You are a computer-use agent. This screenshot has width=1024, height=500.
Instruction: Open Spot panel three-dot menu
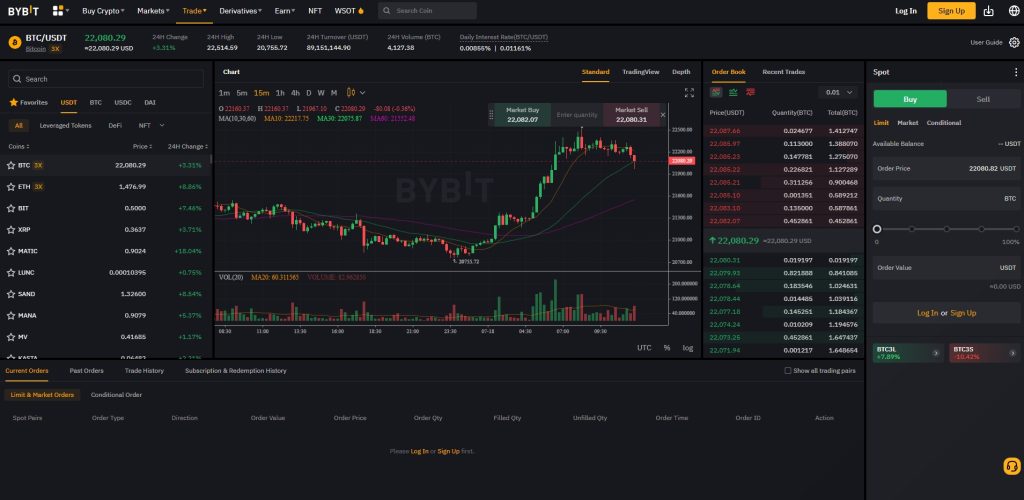(x=1016, y=72)
